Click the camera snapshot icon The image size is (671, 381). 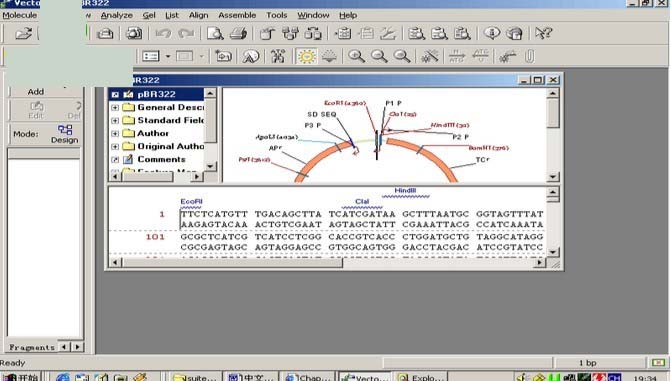click(x=134, y=33)
